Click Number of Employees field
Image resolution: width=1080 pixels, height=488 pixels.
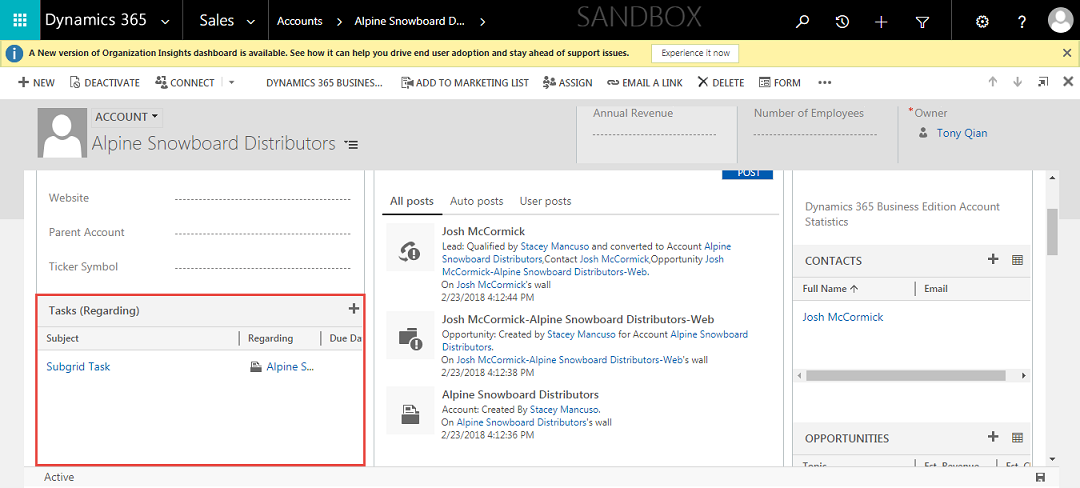(x=816, y=134)
